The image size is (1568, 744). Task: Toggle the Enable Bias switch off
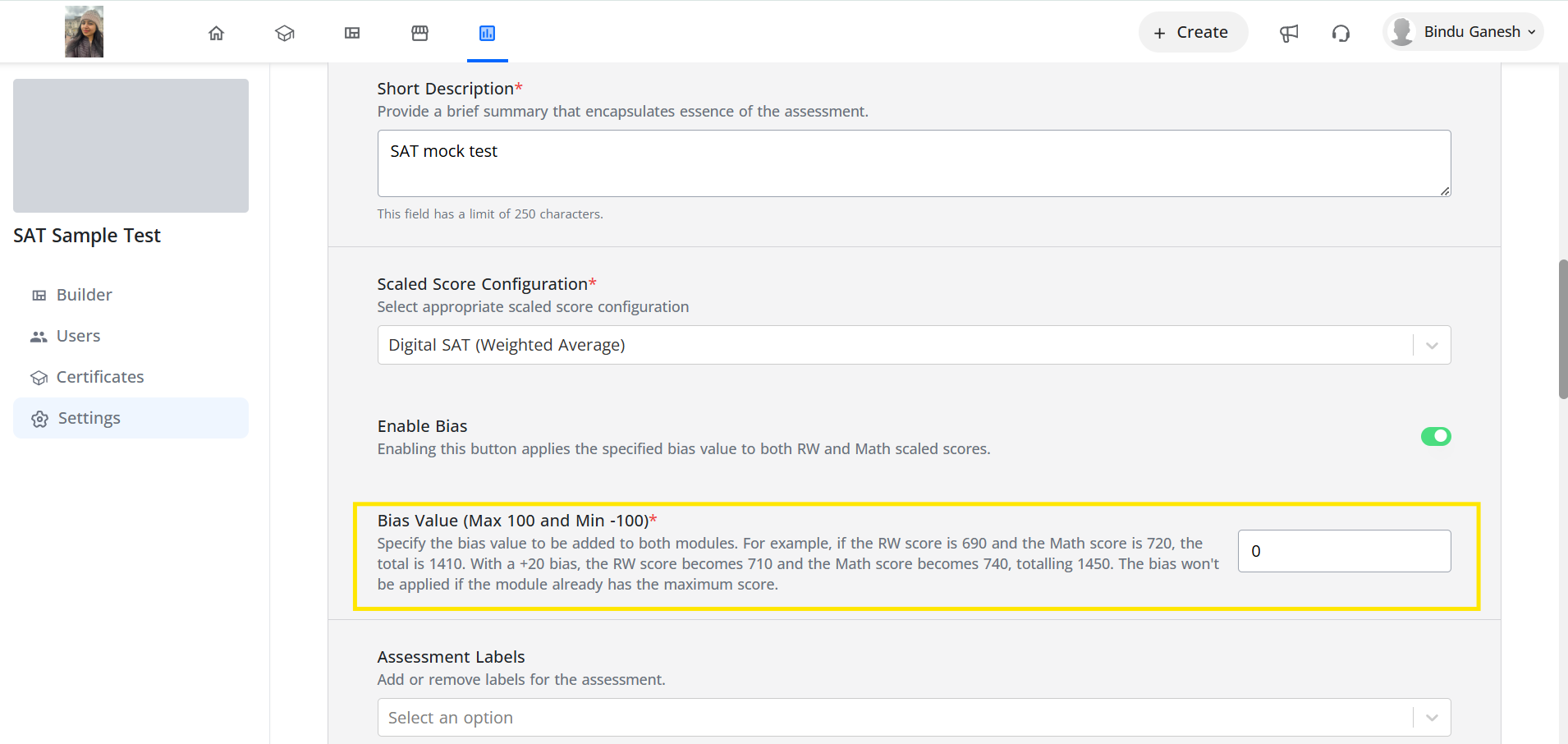[1436, 436]
